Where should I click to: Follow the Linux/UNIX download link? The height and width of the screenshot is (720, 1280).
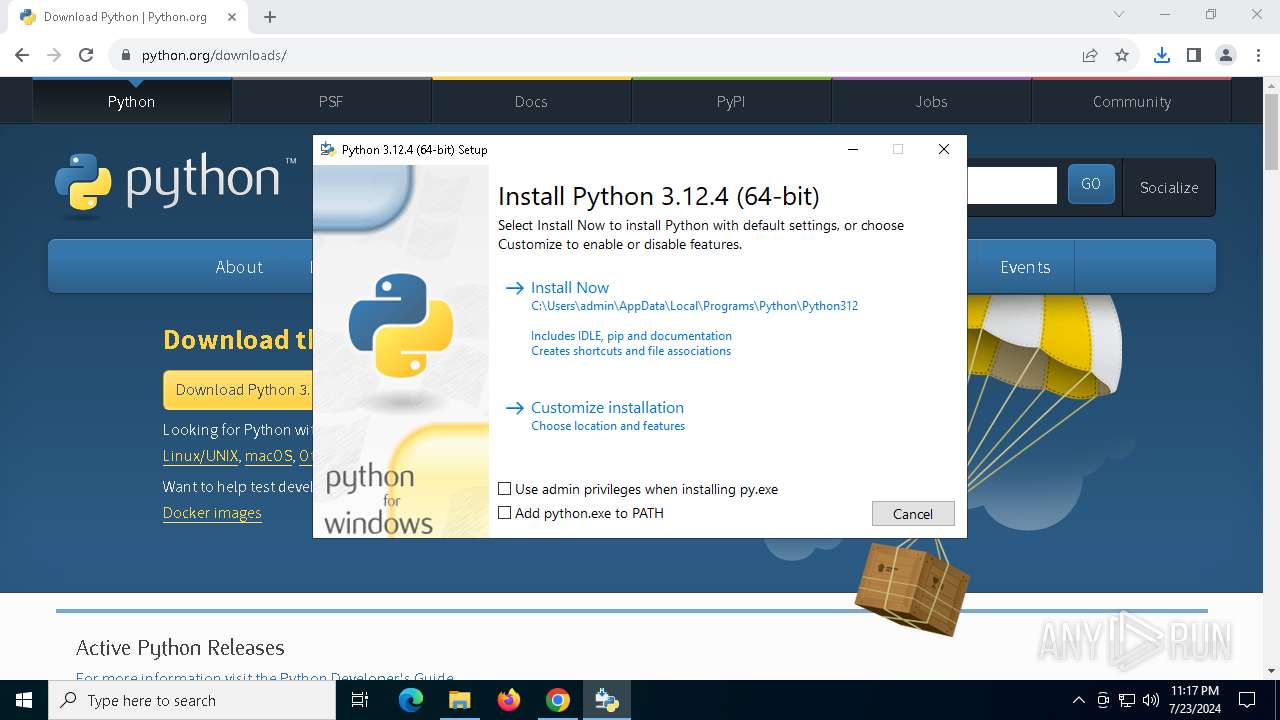click(201, 456)
